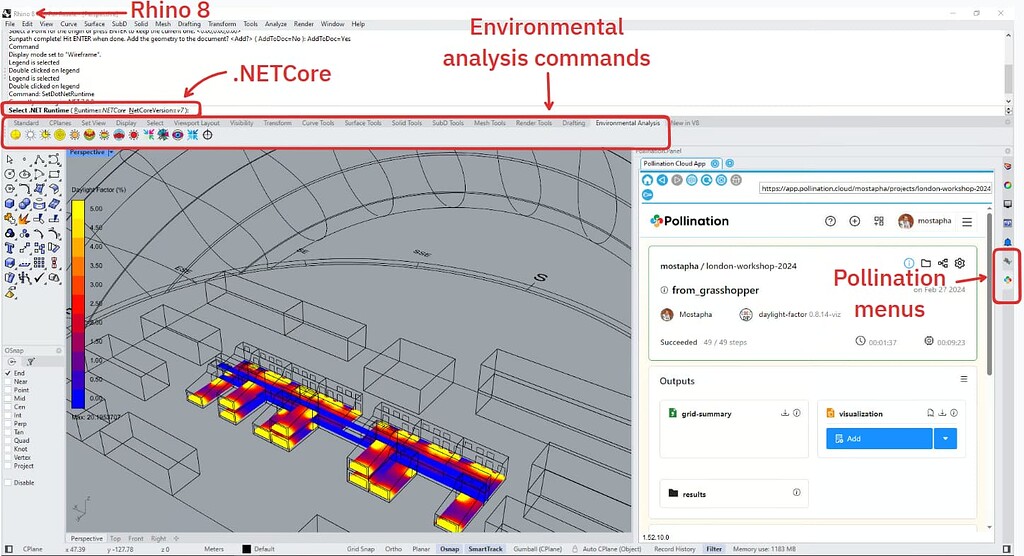
Task: Select the rectangular Array tool
Action: click(x=39, y=262)
